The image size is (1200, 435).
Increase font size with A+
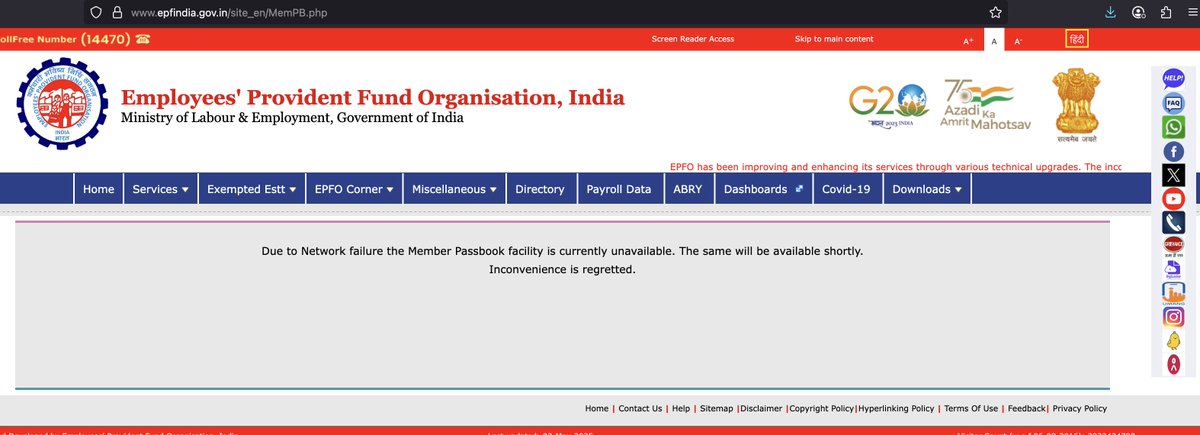coord(968,41)
